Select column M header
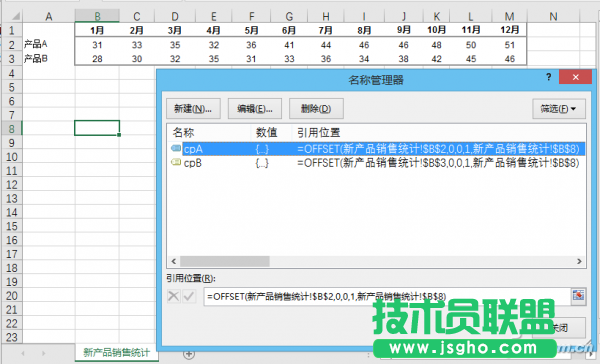 point(509,16)
